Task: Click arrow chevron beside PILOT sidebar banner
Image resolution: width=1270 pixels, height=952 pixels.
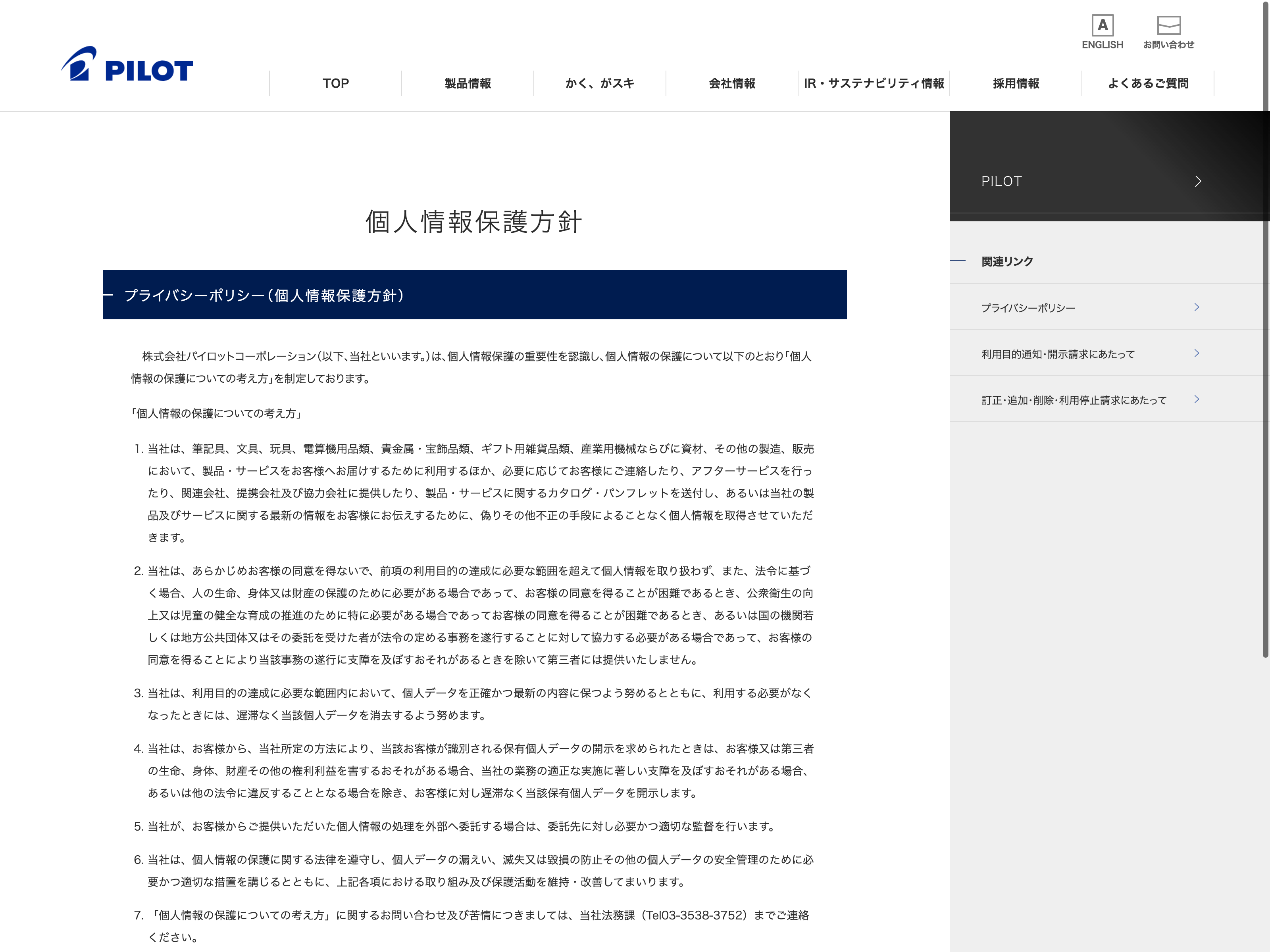Action: [1198, 181]
